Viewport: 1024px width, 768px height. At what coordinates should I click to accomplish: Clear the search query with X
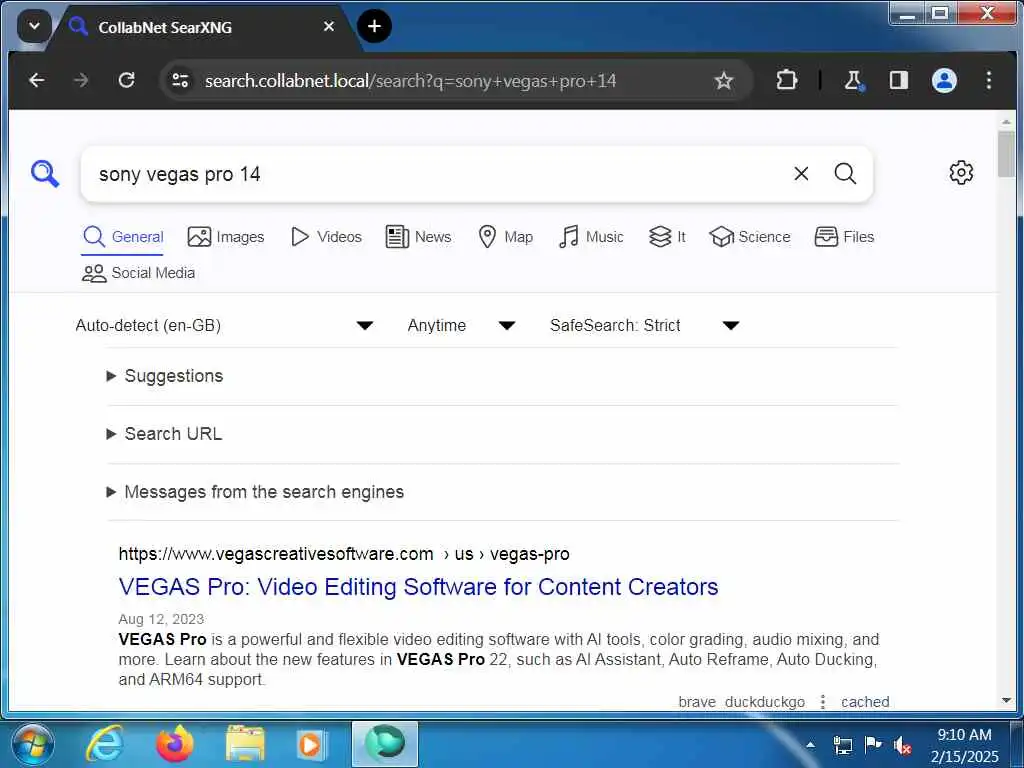(801, 174)
